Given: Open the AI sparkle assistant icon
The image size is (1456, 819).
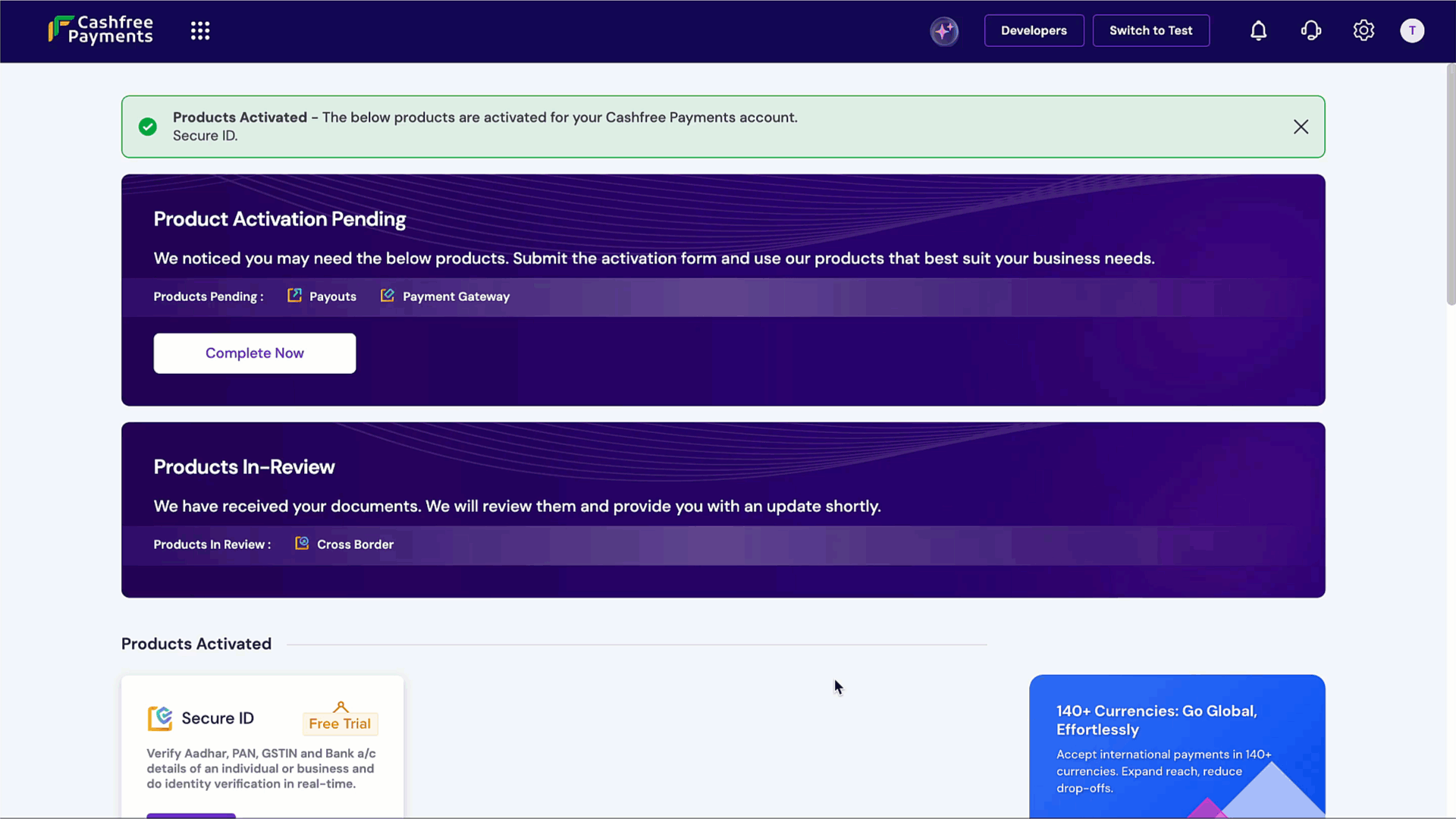Looking at the screenshot, I should pyautogui.click(x=944, y=31).
